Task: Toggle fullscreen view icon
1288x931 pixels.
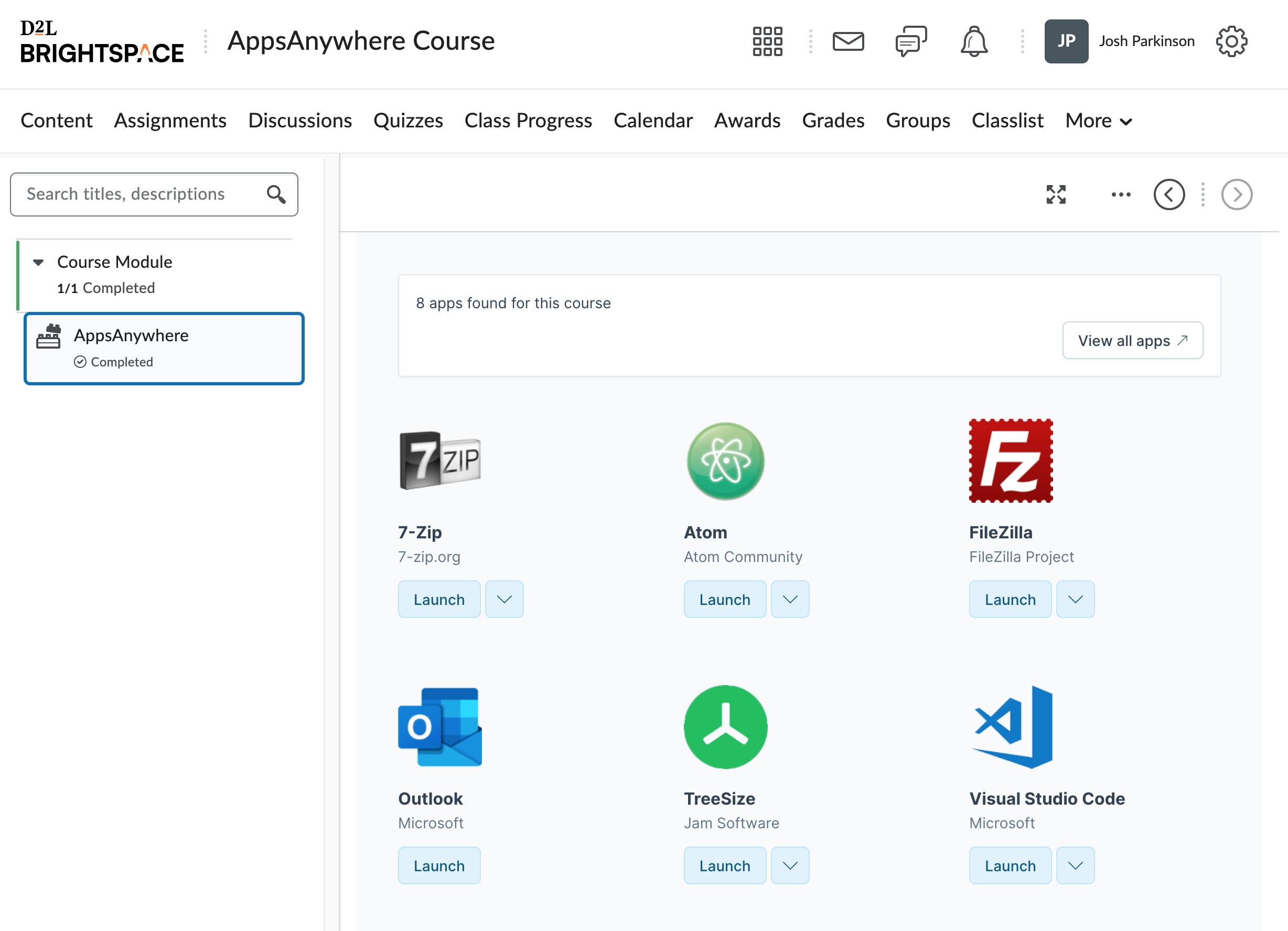Action: [1056, 194]
